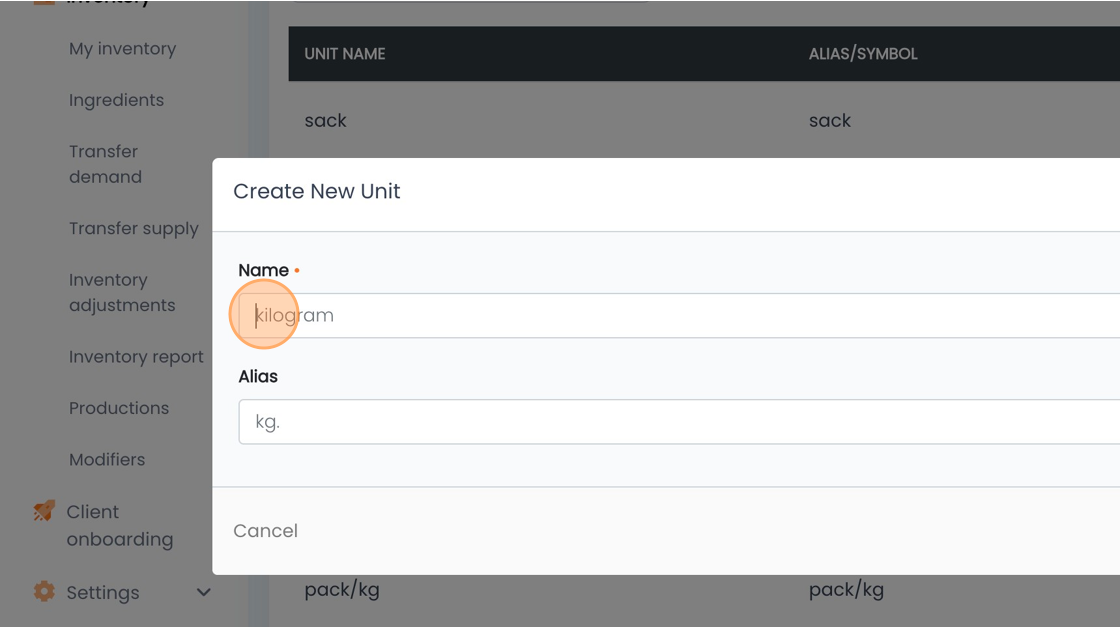Open My inventory page
This screenshot has width=1120, height=628.
(x=122, y=49)
